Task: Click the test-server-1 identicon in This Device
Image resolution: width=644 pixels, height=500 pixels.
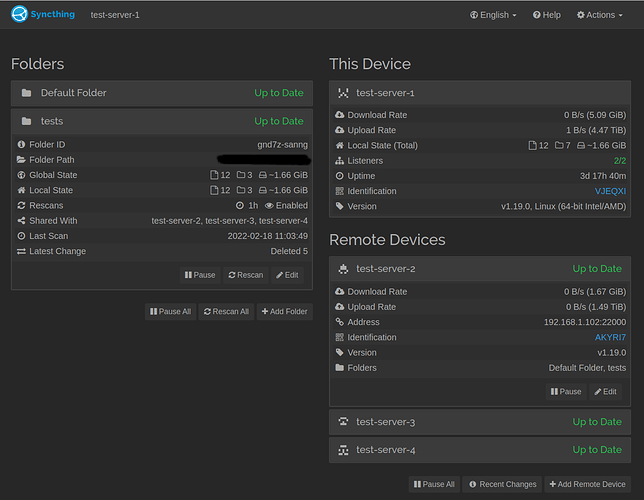Action: coord(343,93)
